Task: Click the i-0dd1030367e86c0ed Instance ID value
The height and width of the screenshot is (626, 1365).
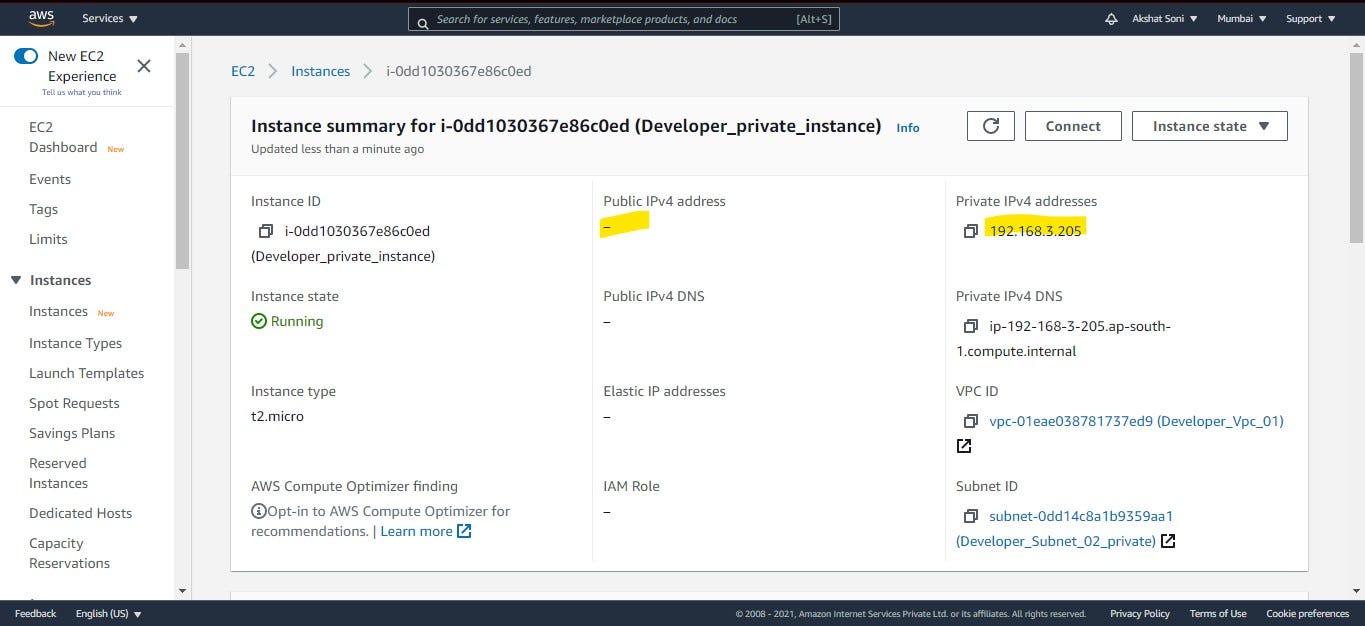Action: pyautogui.click(x=357, y=231)
